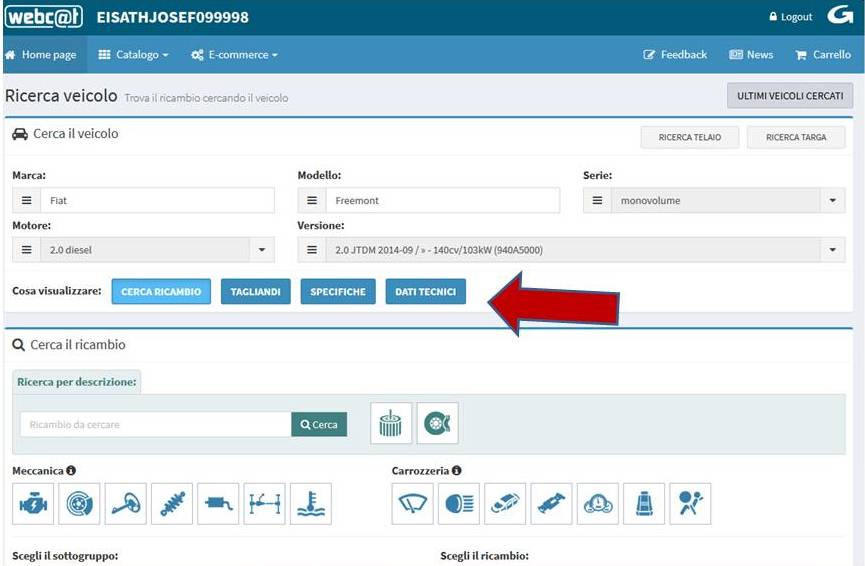This screenshot has height=566, width=865.
Task: Click the Ricerca veicolo heading
Action: (61, 95)
